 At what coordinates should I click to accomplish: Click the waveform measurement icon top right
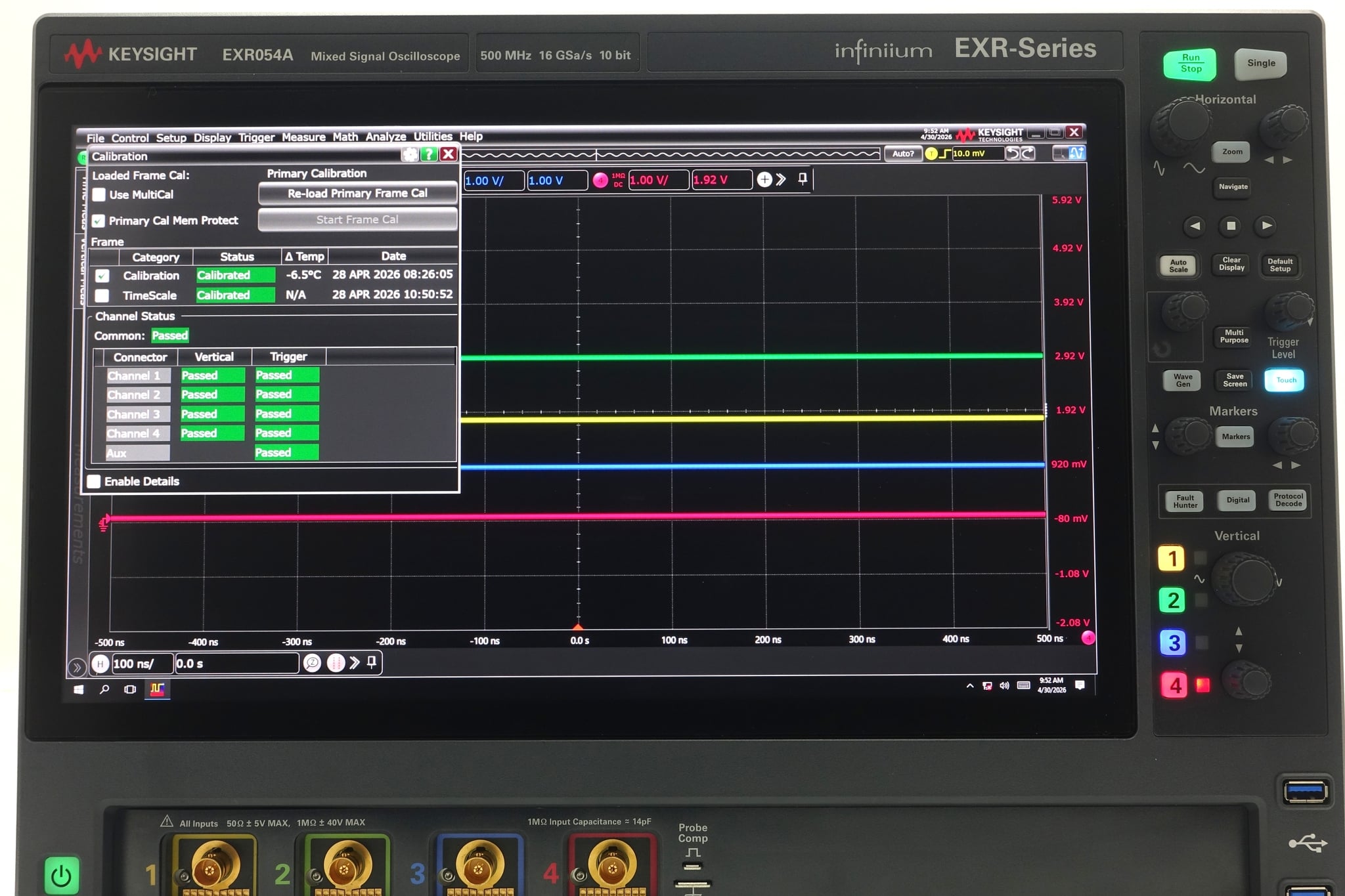coord(1077,153)
